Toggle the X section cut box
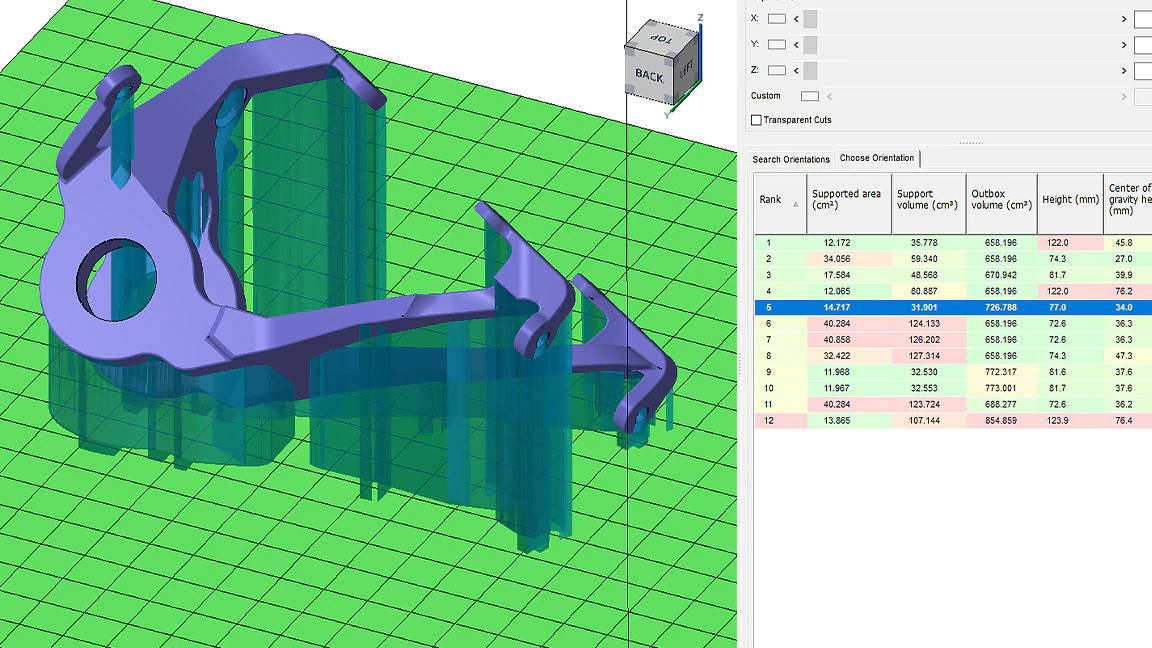1152x648 pixels. pos(777,19)
